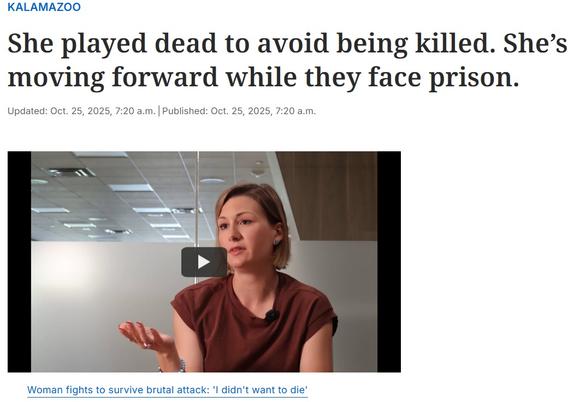Click the white triangle inside the play button
The height and width of the screenshot is (402, 574).
click(204, 262)
